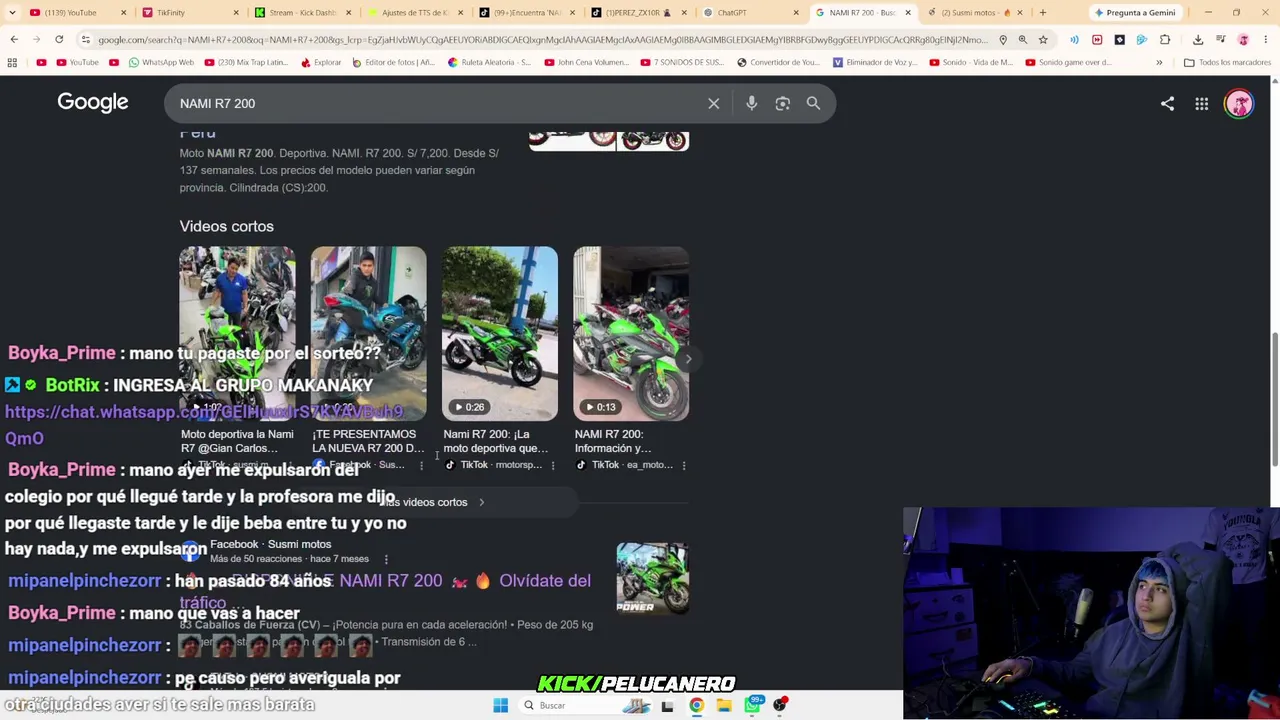Open Chrome extensions puzzle icon

coord(1165,40)
